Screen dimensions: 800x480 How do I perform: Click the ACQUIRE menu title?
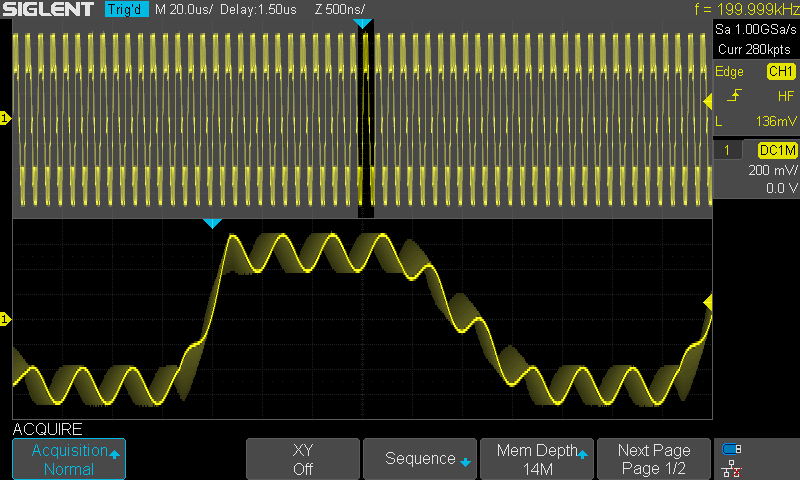click(47, 429)
